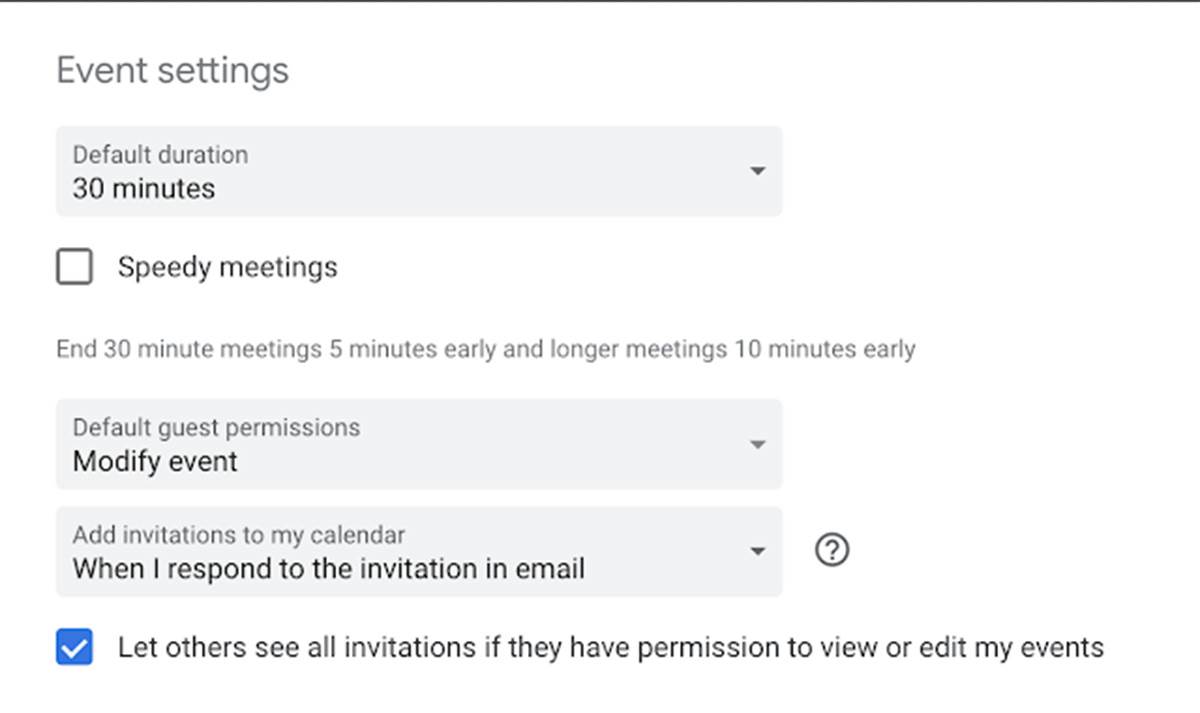1200x713 pixels.
Task: Toggle the Speedy meetings setting on
Action: coord(74,267)
